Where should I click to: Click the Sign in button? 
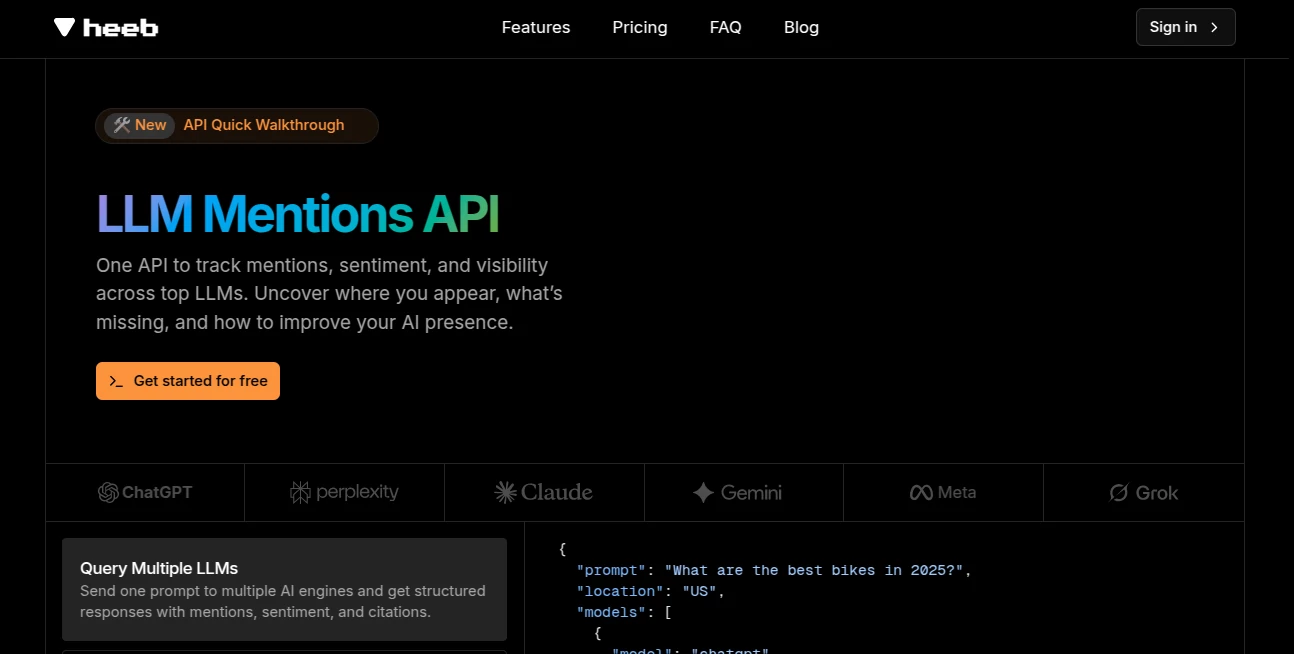pos(1185,27)
